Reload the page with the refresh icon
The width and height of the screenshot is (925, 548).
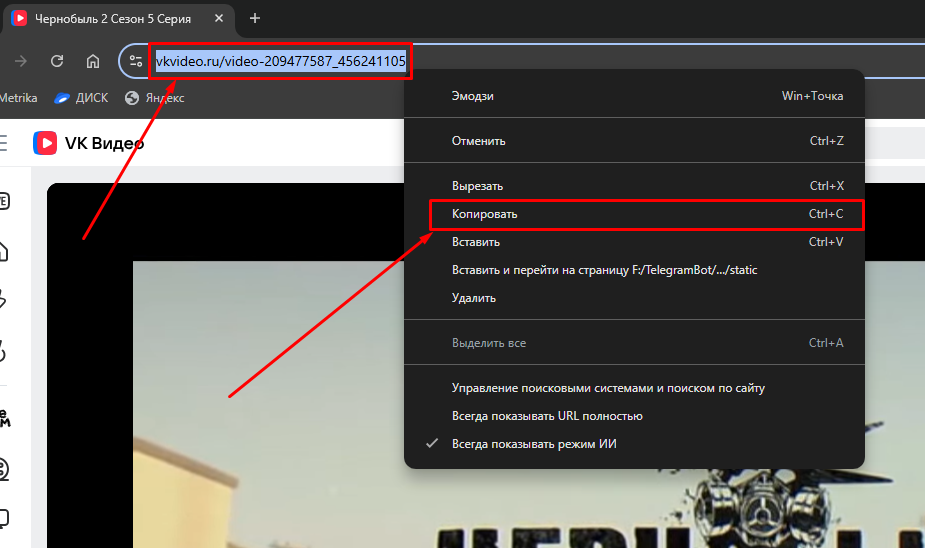(57, 61)
